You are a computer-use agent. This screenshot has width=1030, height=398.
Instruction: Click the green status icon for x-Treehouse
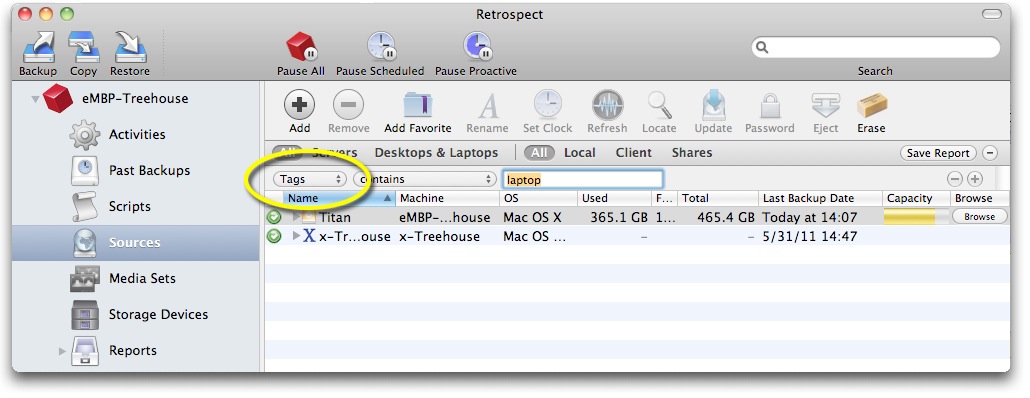[274, 236]
